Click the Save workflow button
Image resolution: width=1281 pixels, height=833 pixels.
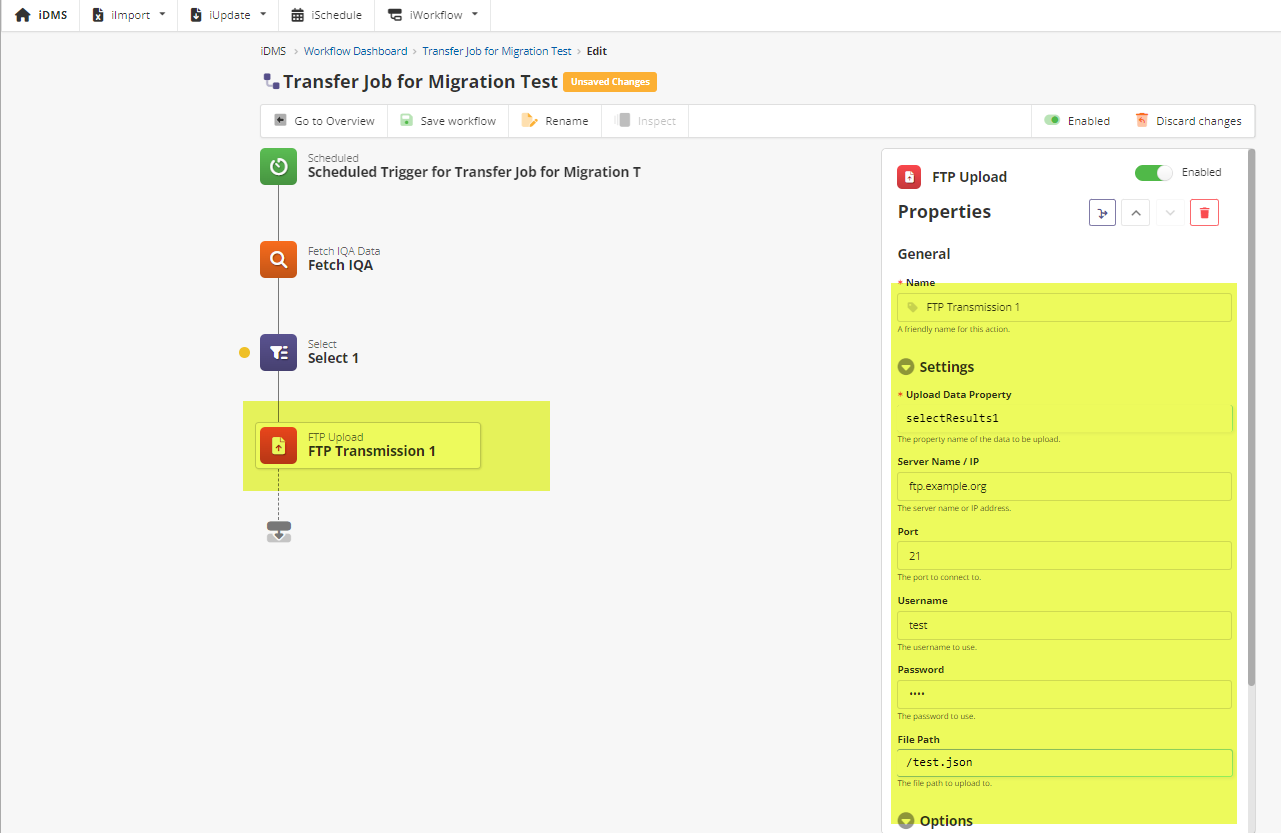click(x=448, y=121)
